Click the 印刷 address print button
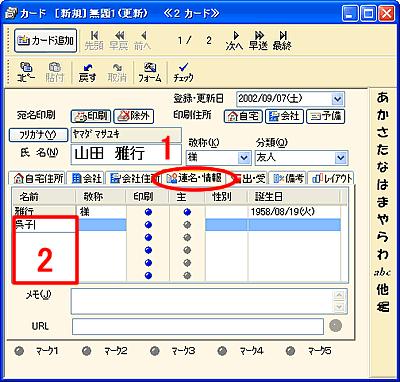This screenshot has height=382, width=400. (x=91, y=116)
